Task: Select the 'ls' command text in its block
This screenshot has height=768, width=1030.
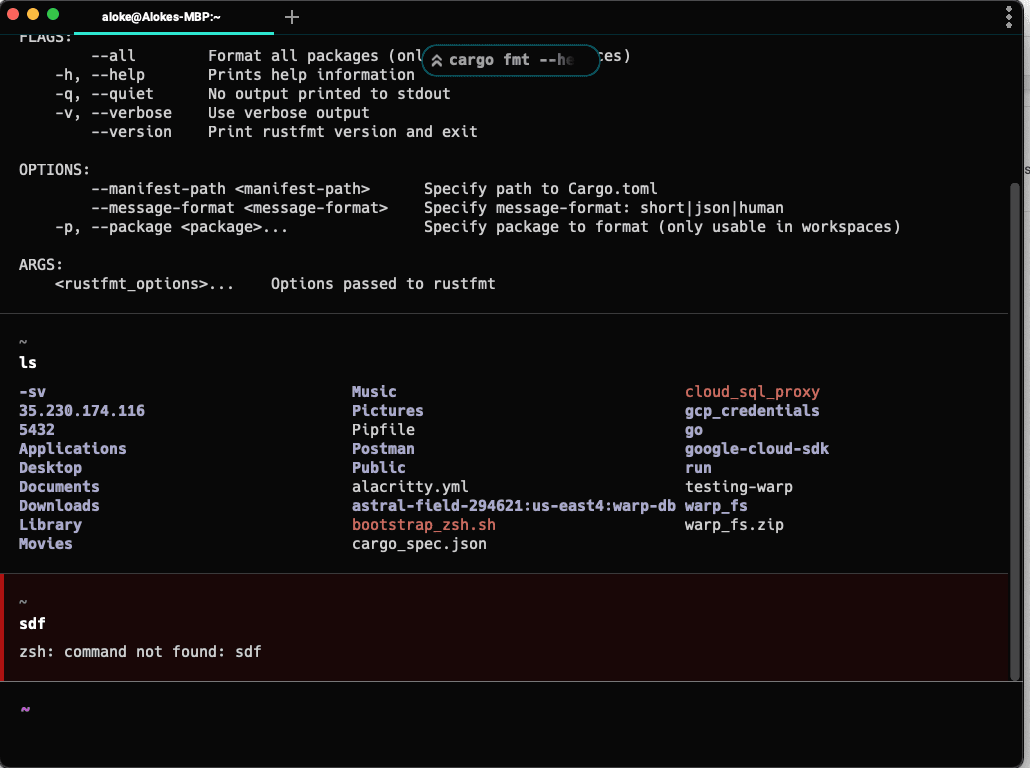Action: [28, 363]
